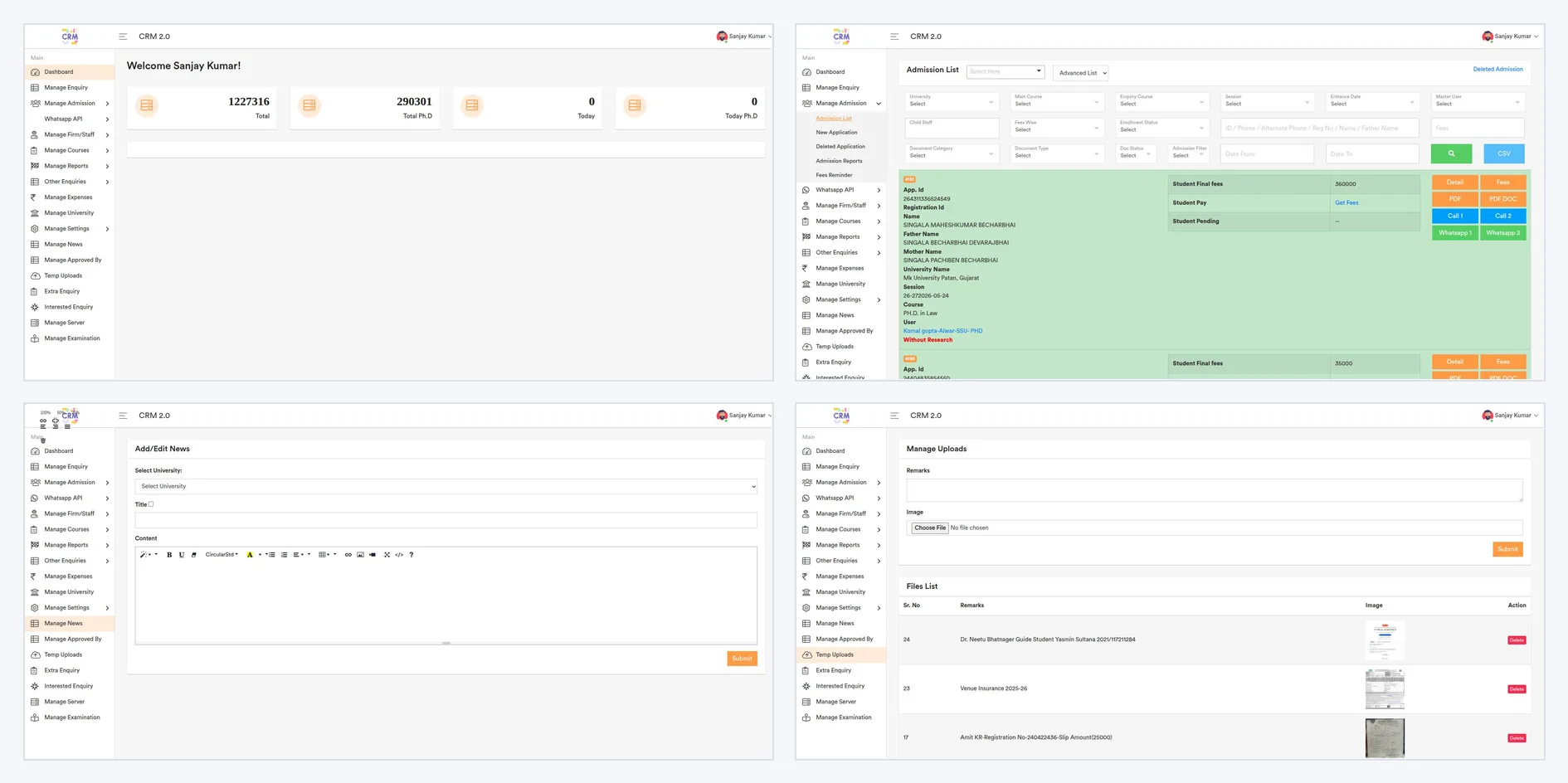Open the thumbnail for Dr. Neetu Bhatnagar upload

[x=1385, y=640]
